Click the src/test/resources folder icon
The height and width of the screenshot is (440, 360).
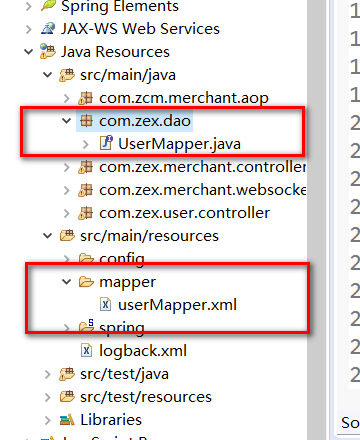[x=67, y=397]
